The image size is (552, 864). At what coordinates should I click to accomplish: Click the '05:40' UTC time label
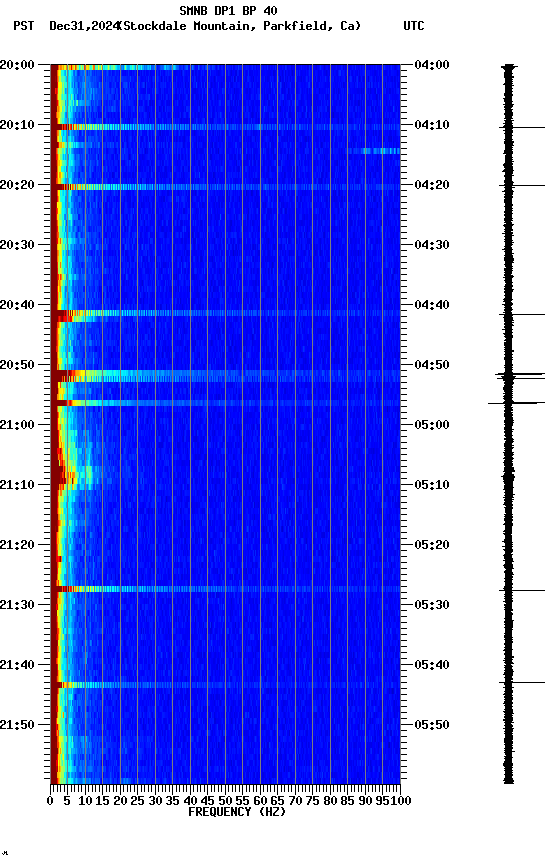coord(432,665)
